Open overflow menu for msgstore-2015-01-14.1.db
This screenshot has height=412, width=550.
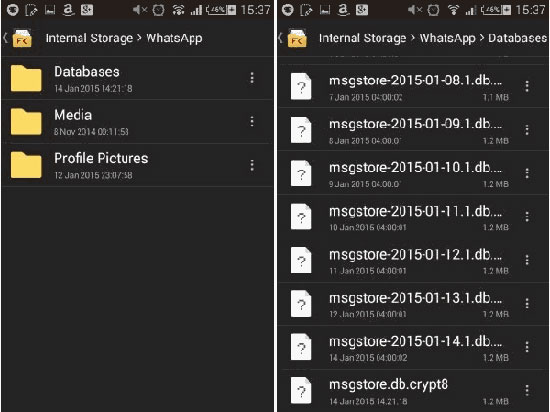[527, 347]
